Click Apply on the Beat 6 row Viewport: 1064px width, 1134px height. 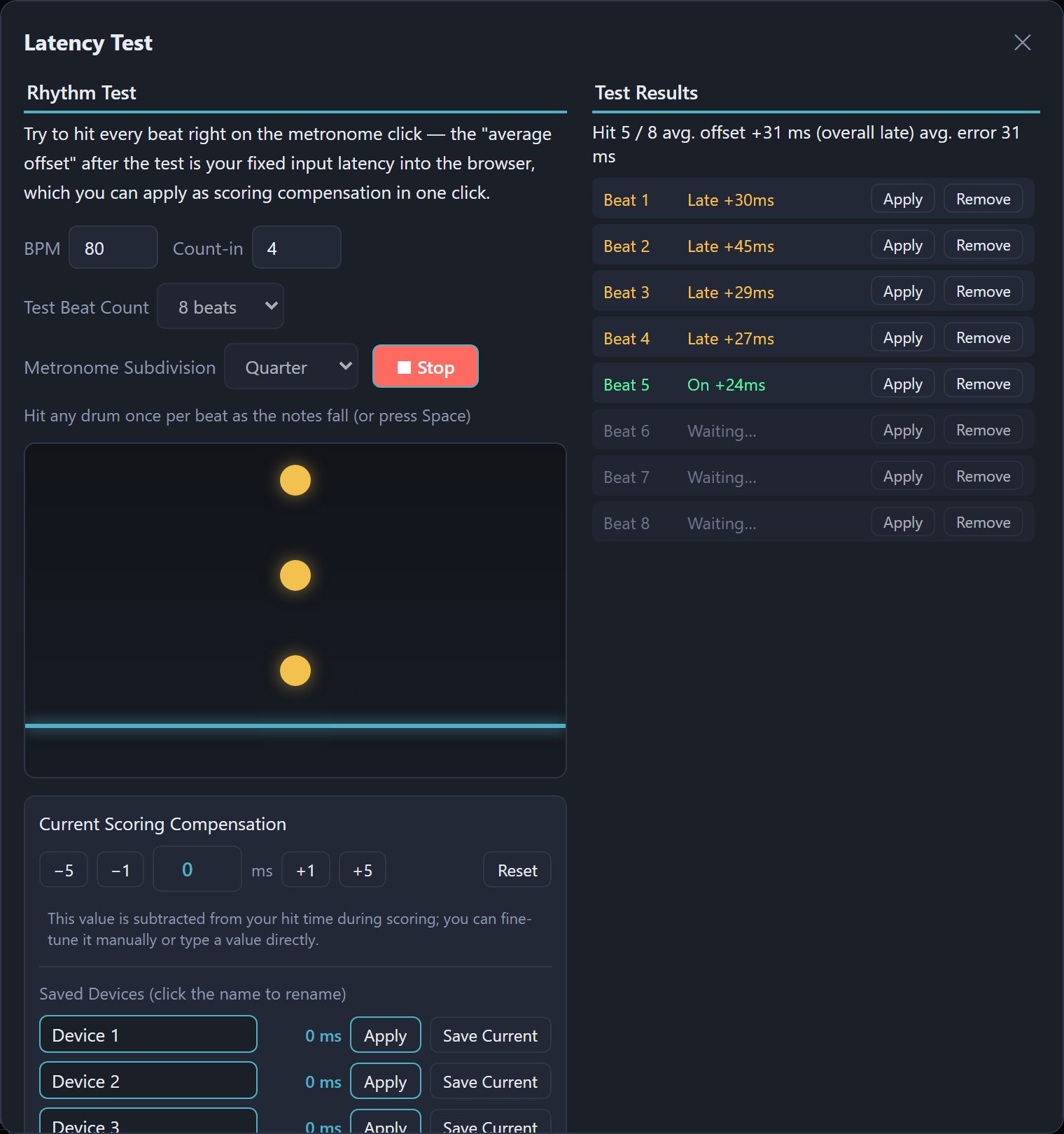(903, 430)
